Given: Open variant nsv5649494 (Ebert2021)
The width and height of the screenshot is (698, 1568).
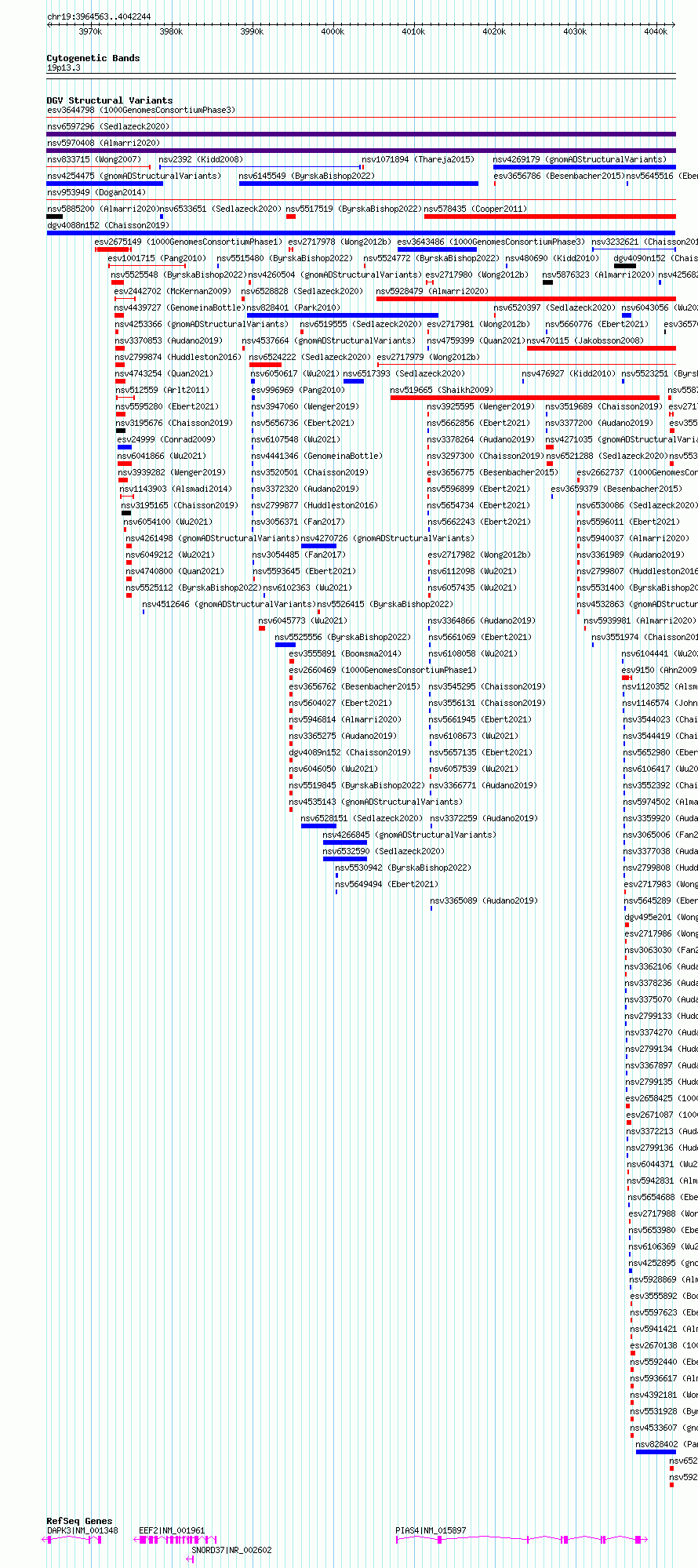Looking at the screenshot, I should pyautogui.click(x=387, y=884).
